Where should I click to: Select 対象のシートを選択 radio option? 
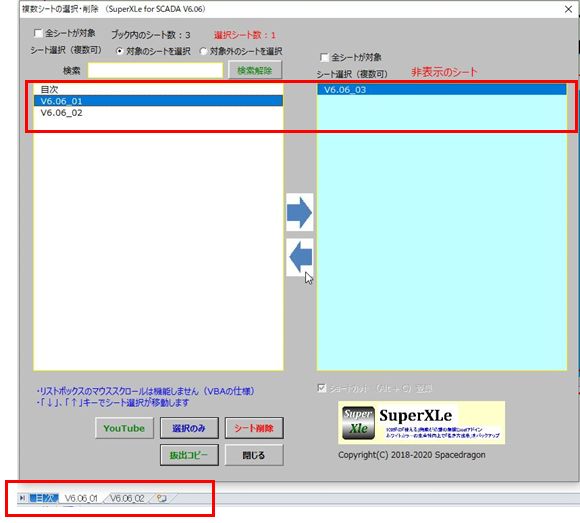pyautogui.click(x=119, y=51)
